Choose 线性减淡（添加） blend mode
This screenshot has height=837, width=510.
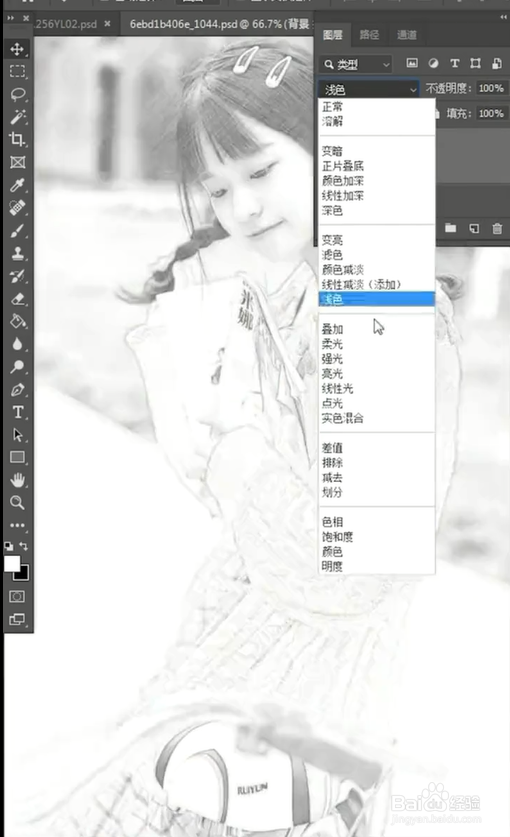point(376,285)
